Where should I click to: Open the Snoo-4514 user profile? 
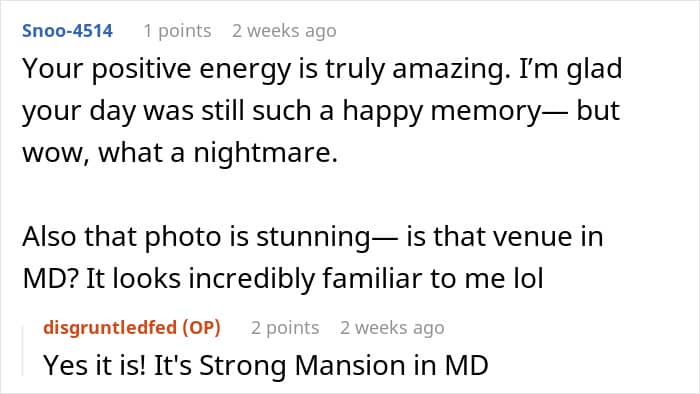point(67,31)
